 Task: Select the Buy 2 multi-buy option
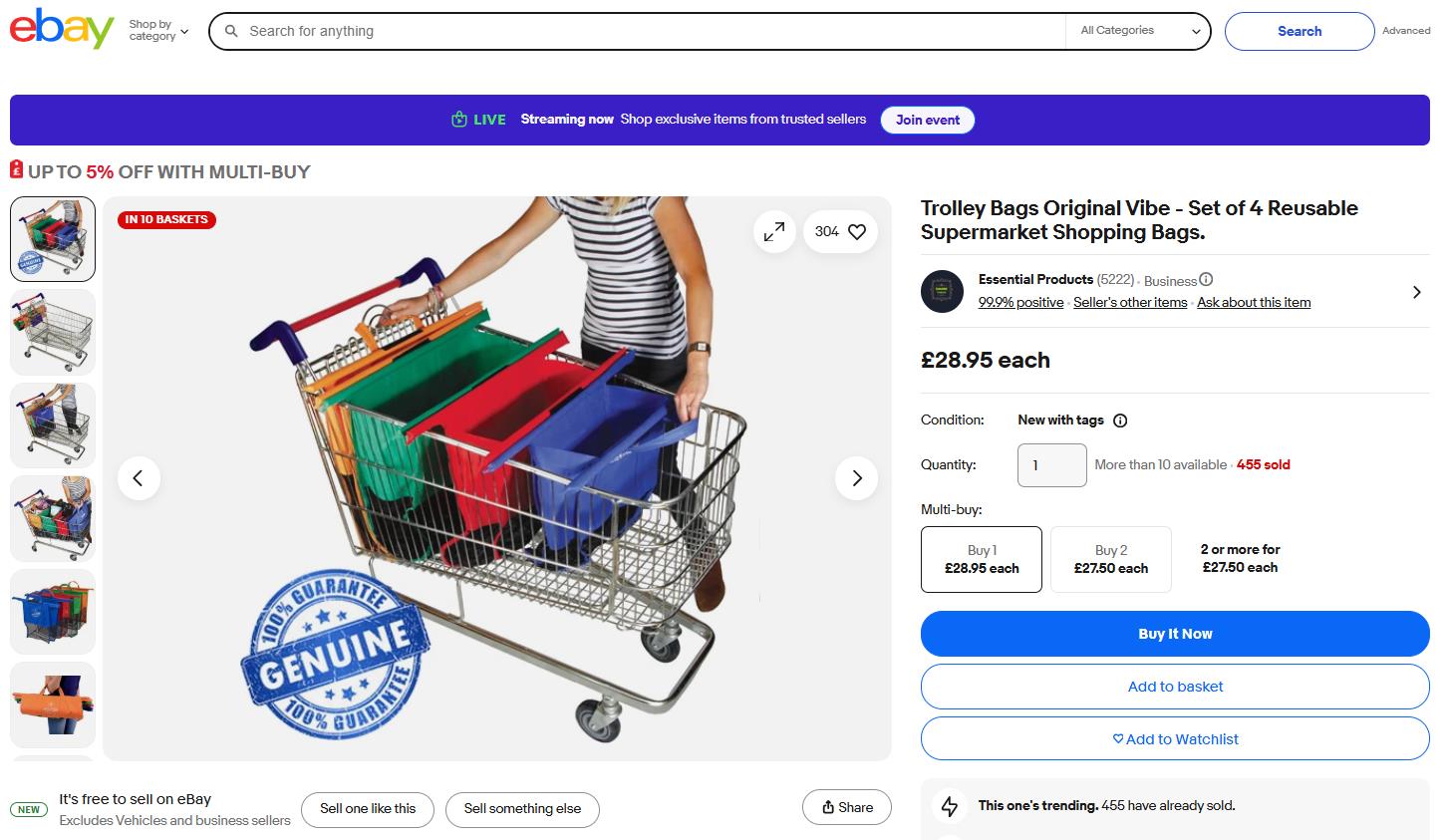click(x=1111, y=559)
